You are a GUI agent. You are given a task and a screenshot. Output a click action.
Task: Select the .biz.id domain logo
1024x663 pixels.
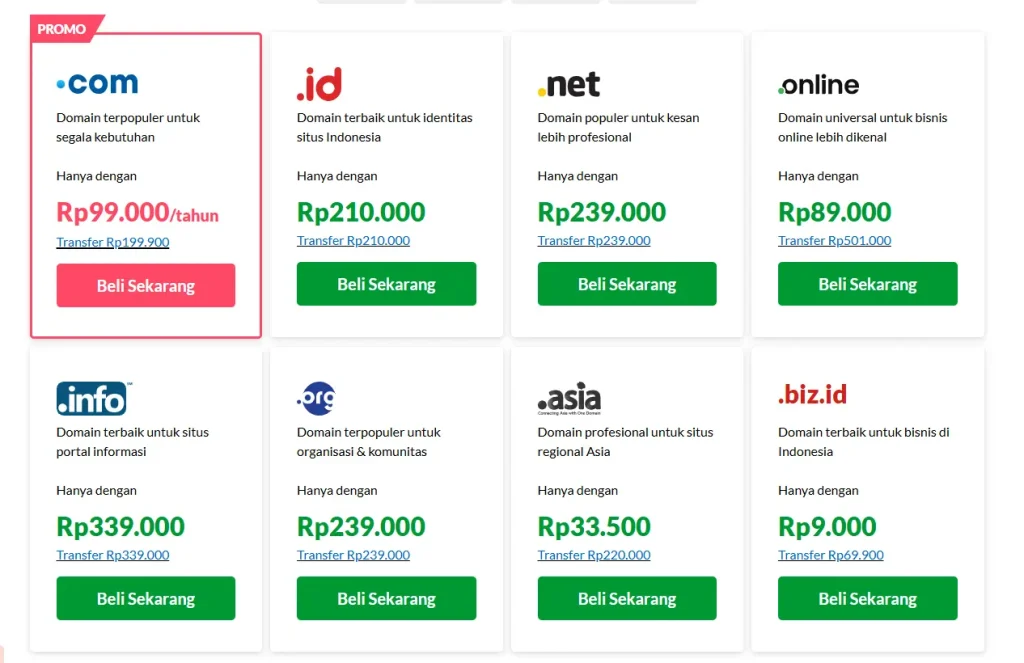[x=810, y=394]
